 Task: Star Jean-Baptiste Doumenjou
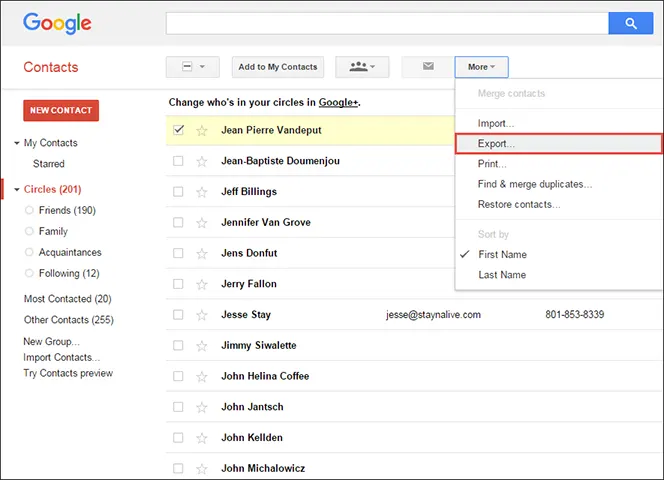tap(202, 161)
